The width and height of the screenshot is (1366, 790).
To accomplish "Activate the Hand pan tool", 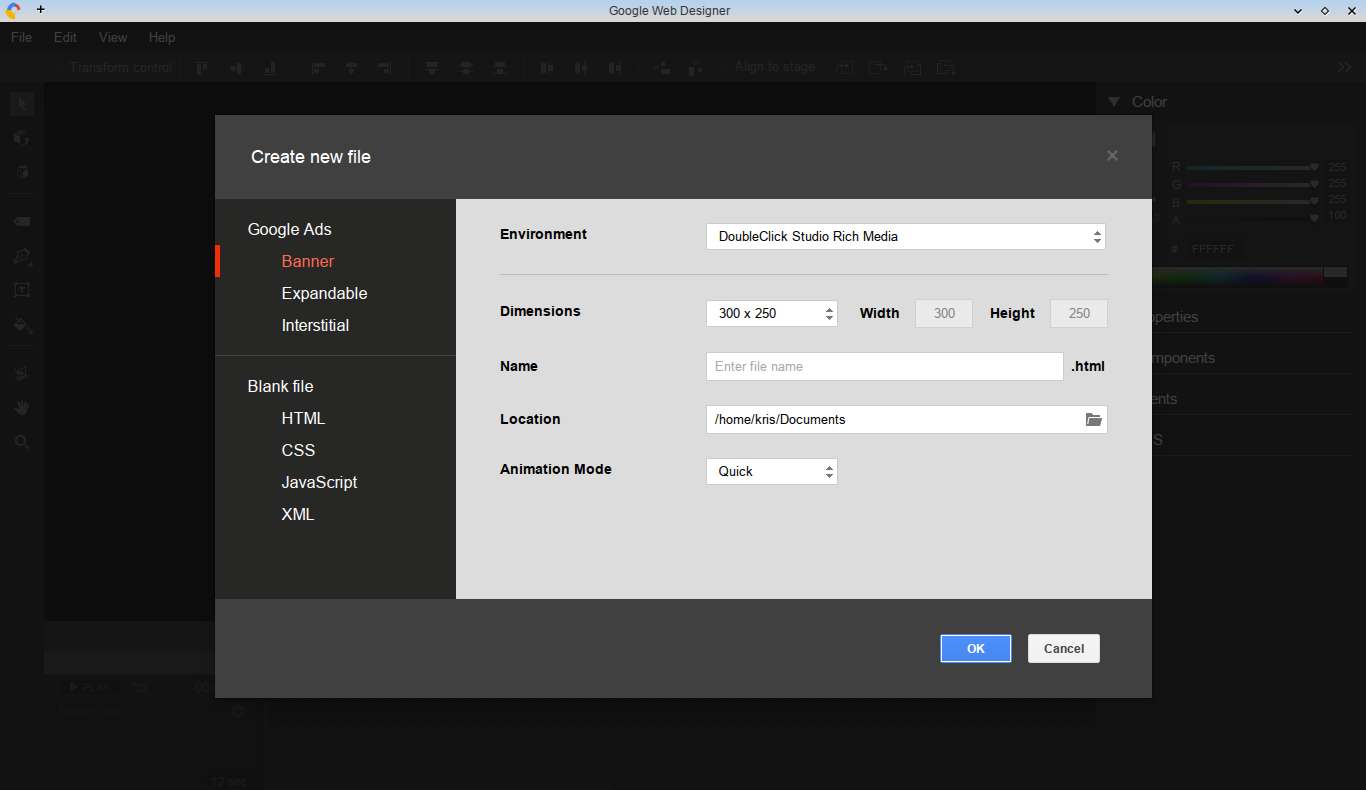I will coord(22,407).
